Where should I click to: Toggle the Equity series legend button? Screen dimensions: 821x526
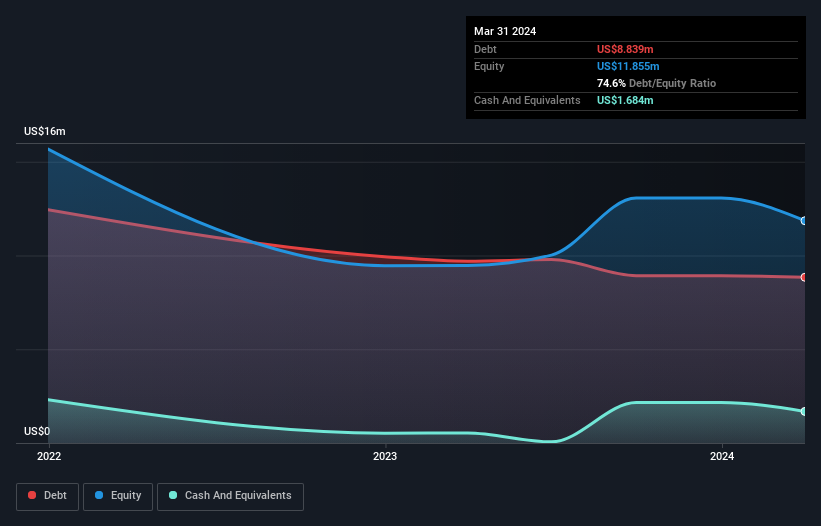click(x=118, y=496)
